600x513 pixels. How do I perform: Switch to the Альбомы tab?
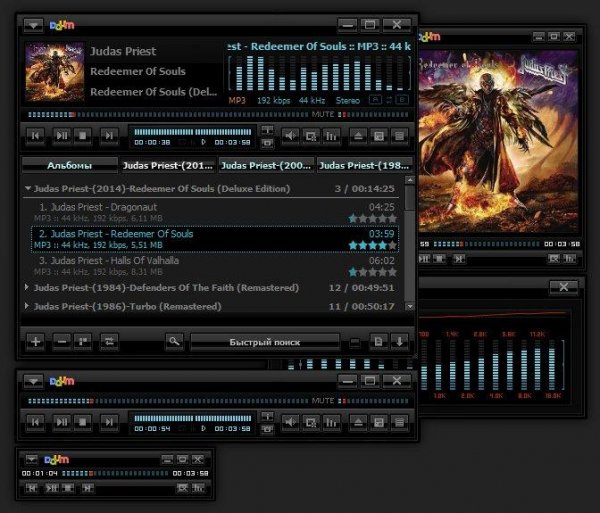tap(69, 166)
